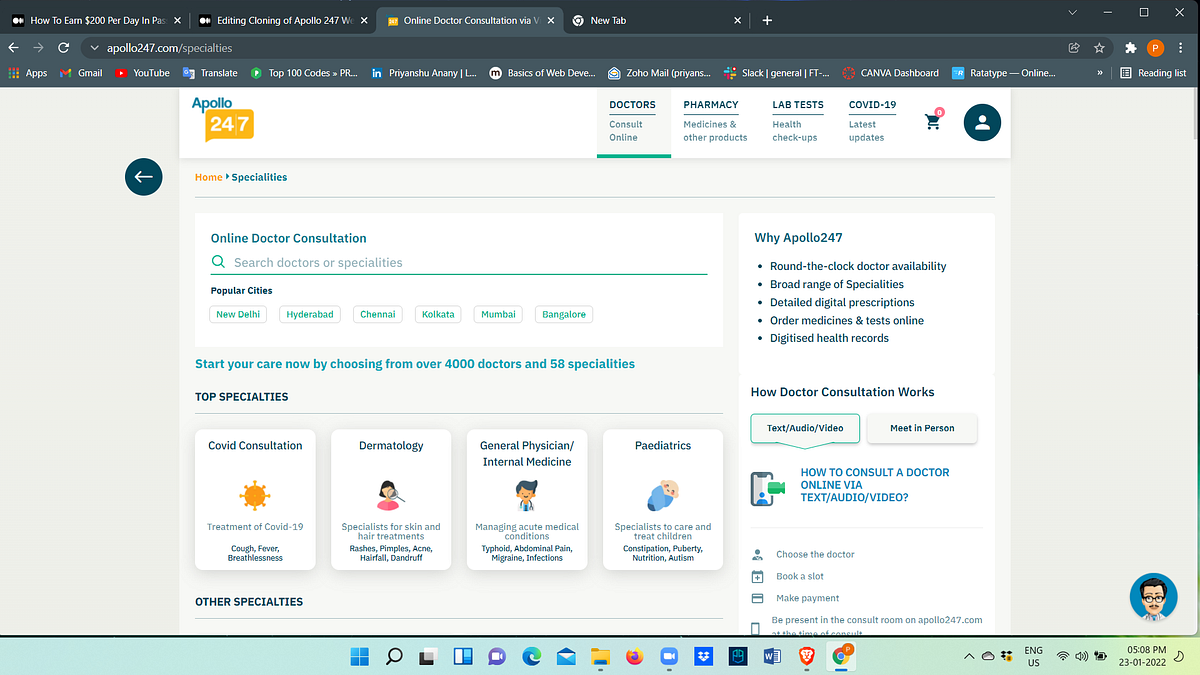Reload the page with refresh icon
This screenshot has height=675, width=1200.
point(64,47)
